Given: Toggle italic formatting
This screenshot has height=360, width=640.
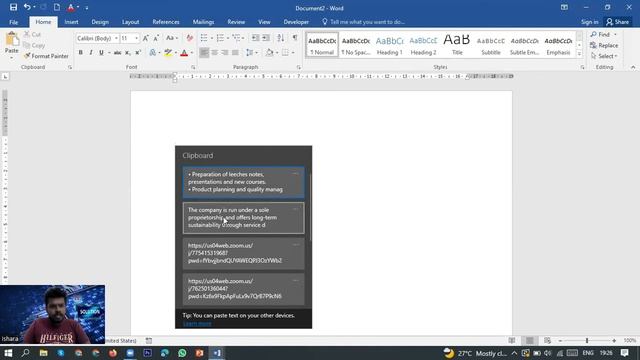Looking at the screenshot, I should [x=91, y=53].
